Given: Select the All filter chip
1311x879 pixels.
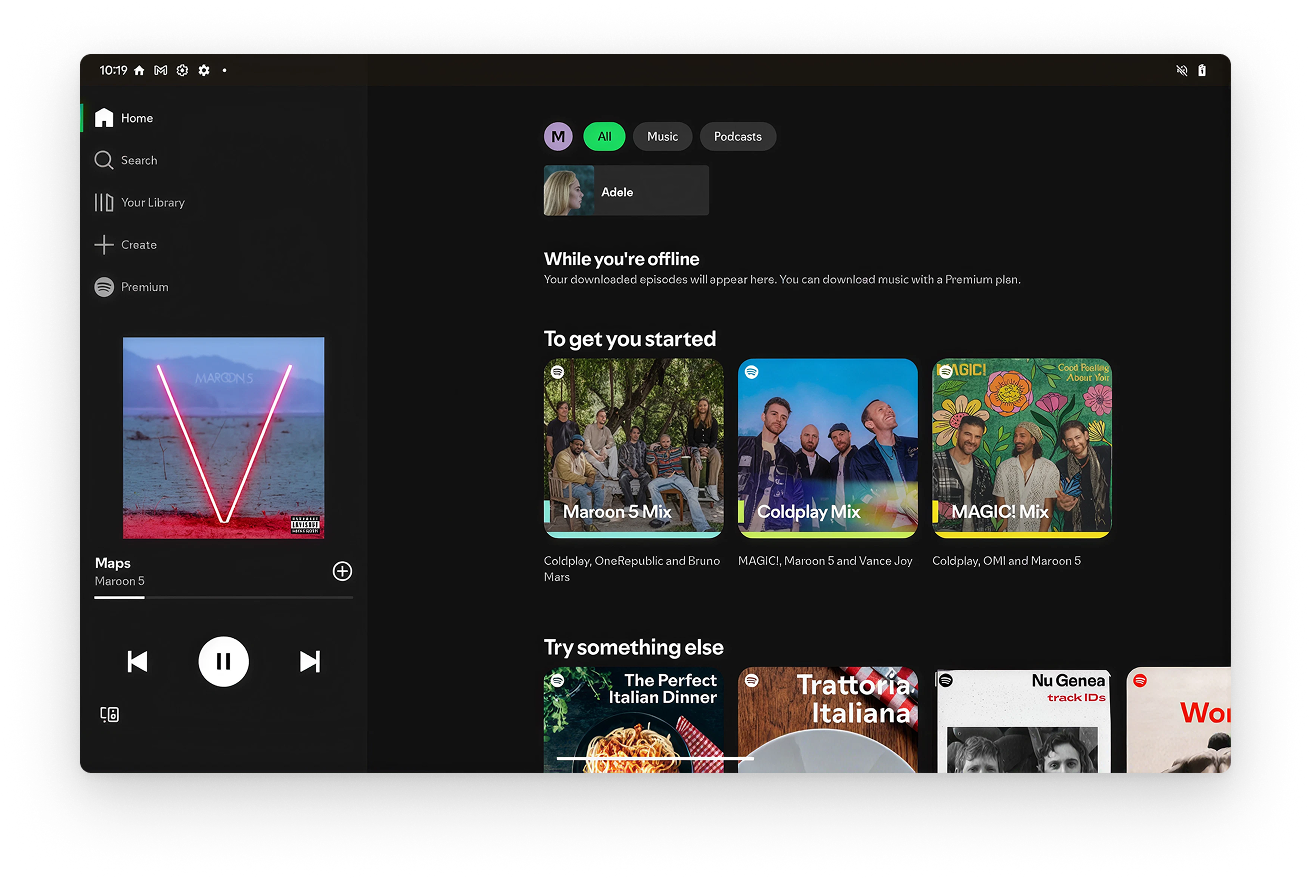Looking at the screenshot, I should tap(605, 136).
